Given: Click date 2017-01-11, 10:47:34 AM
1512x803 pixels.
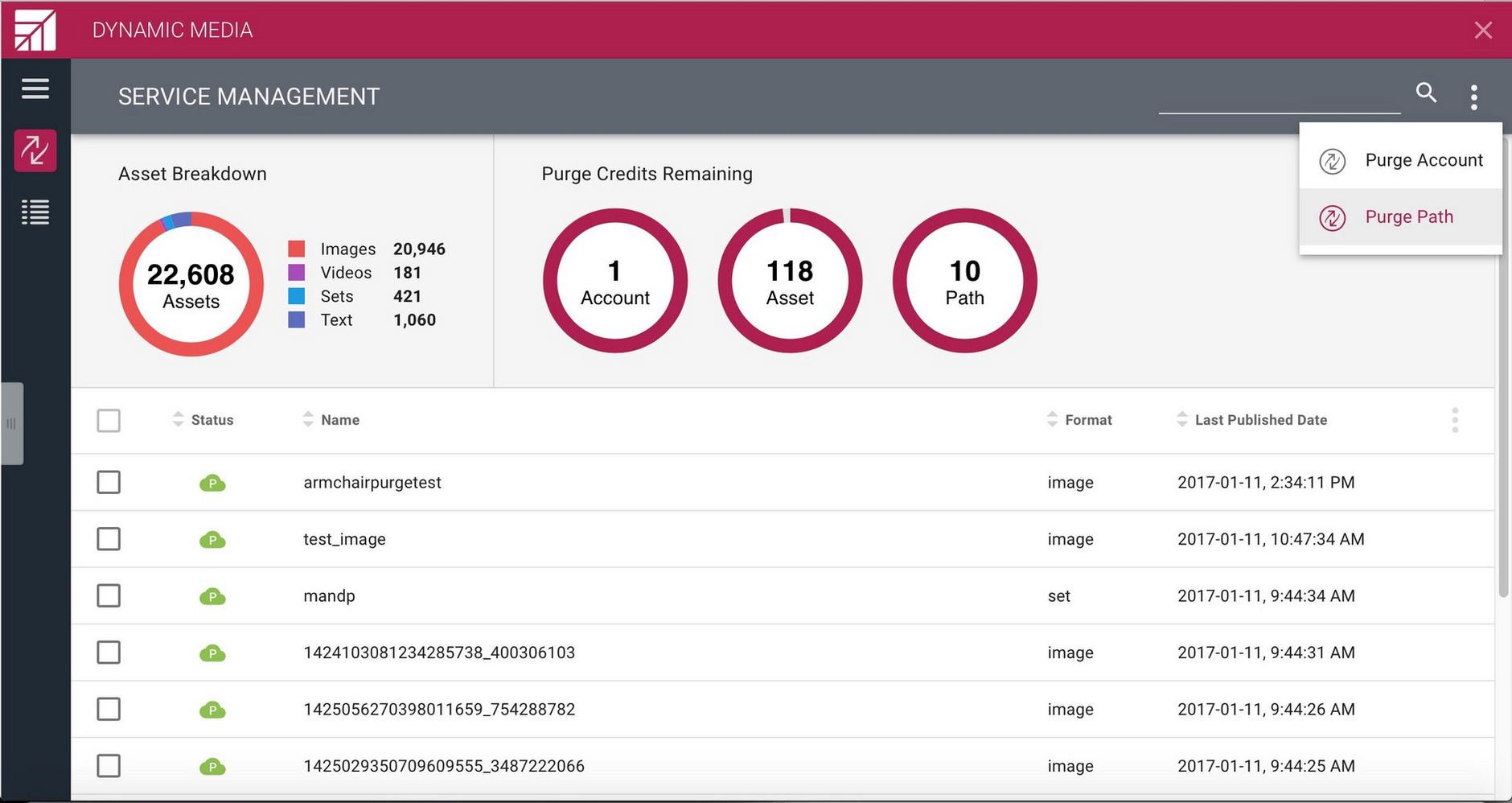Looking at the screenshot, I should 1271,539.
